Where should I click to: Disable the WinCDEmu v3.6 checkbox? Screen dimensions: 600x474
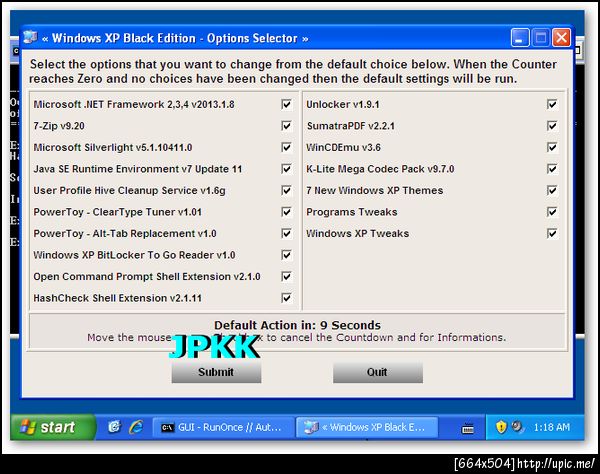pyautogui.click(x=552, y=147)
